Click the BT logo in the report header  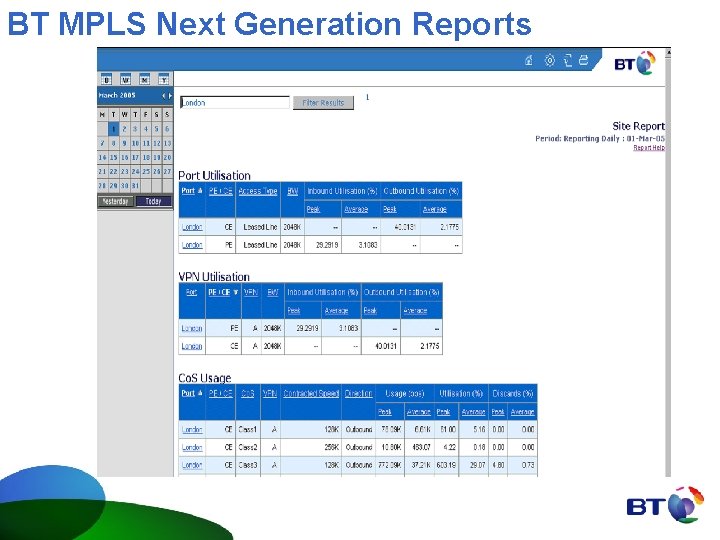point(635,63)
